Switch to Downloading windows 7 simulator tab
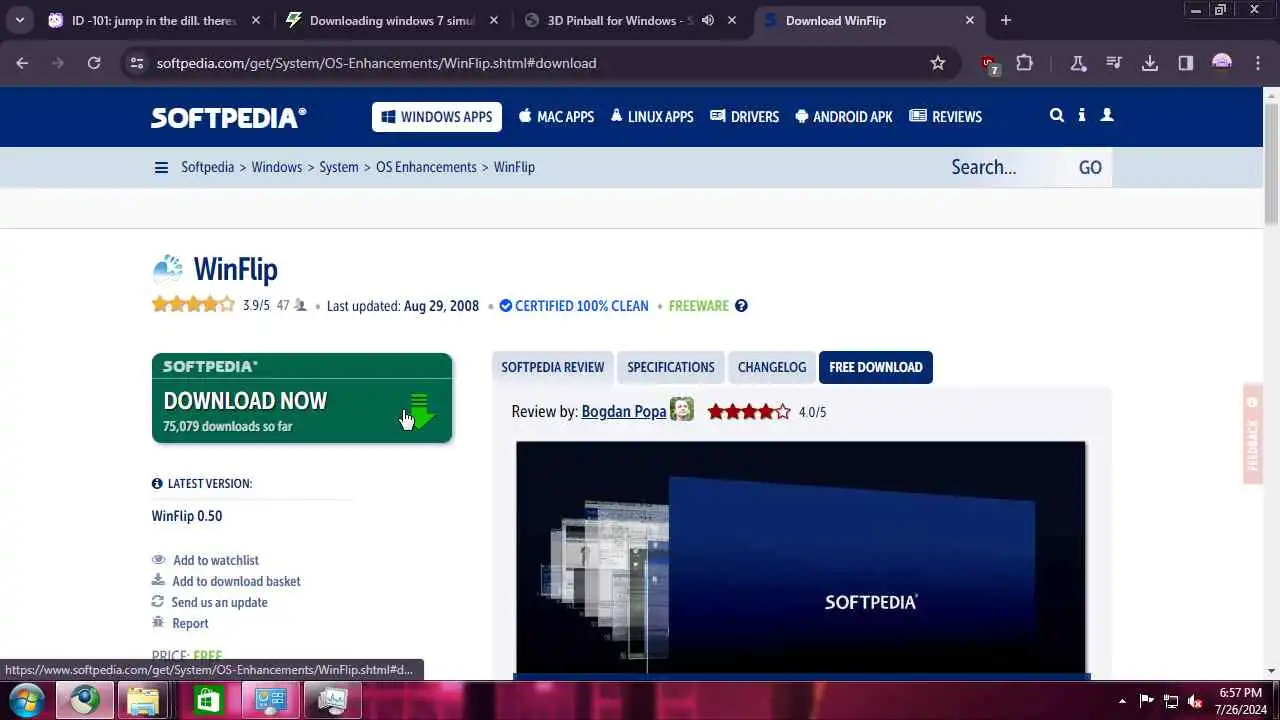Image resolution: width=1280 pixels, height=720 pixels. pos(392,20)
